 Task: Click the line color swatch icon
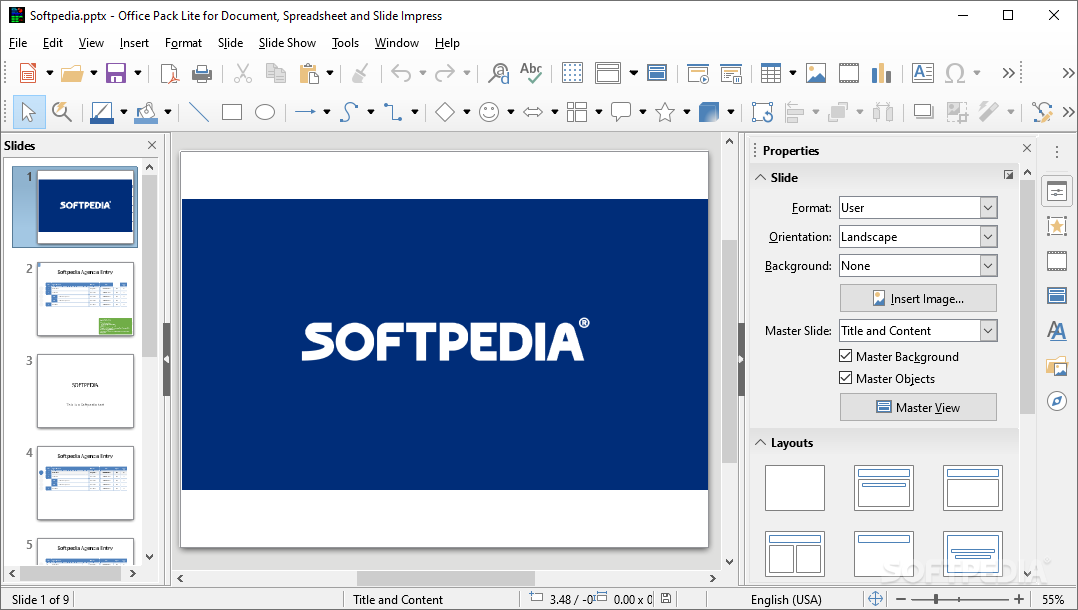pos(102,112)
